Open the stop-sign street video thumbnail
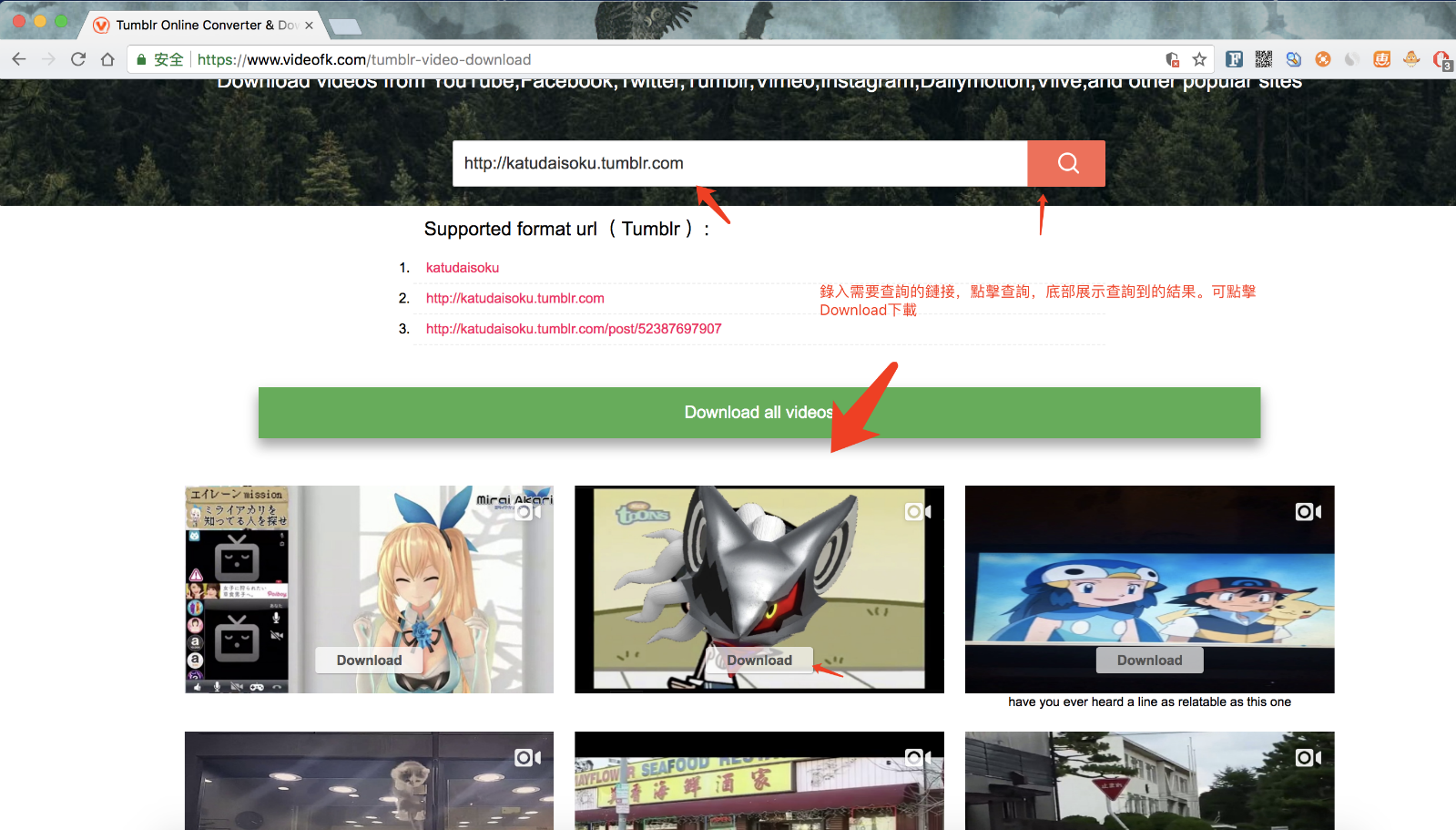Image resolution: width=1456 pixels, height=830 pixels. tap(1149, 781)
